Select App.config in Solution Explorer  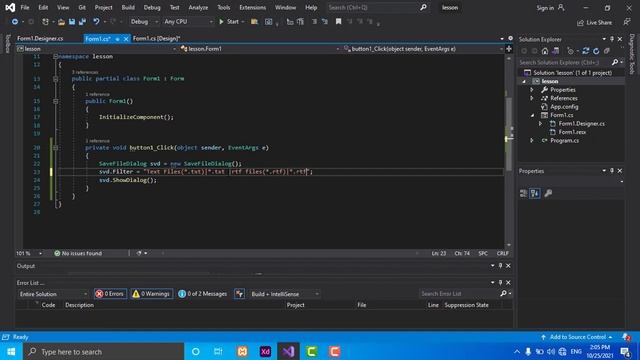coord(563,107)
